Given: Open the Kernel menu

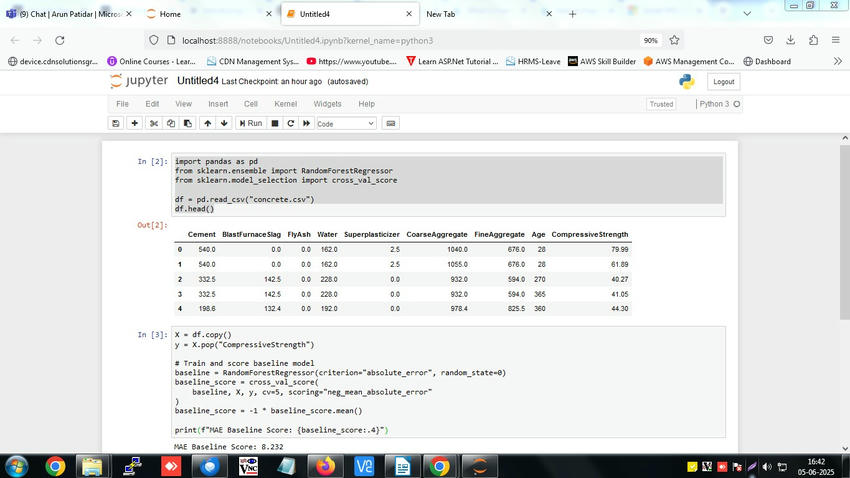Looking at the screenshot, I should pyautogui.click(x=285, y=104).
